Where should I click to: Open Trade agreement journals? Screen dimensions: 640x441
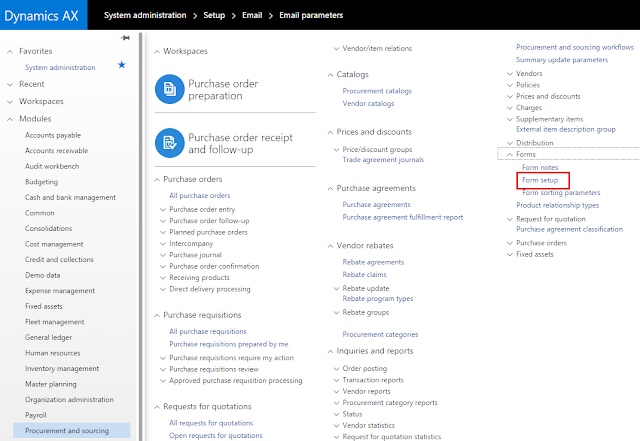383,160
